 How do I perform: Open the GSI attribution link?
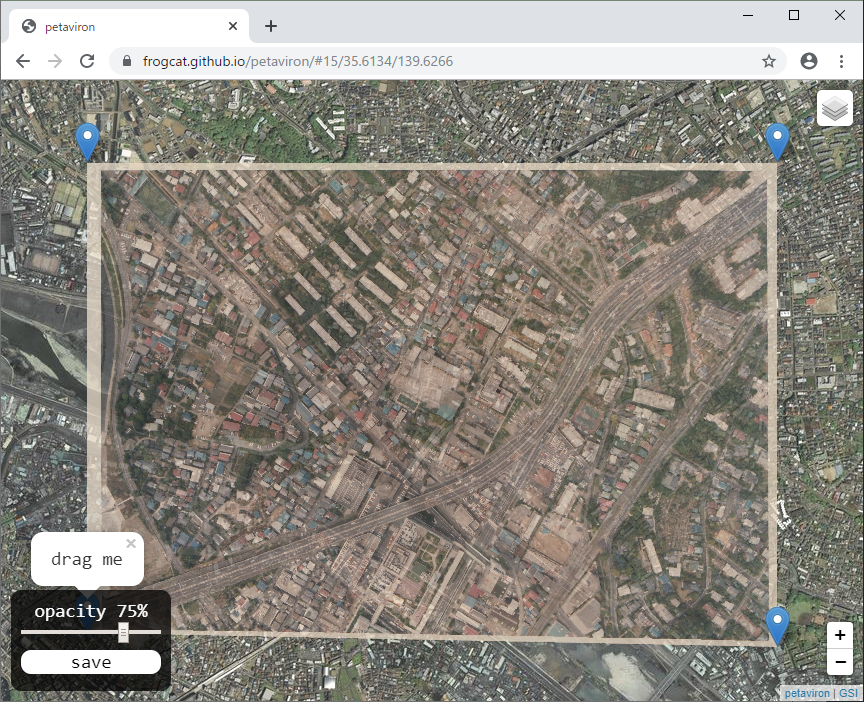849,693
